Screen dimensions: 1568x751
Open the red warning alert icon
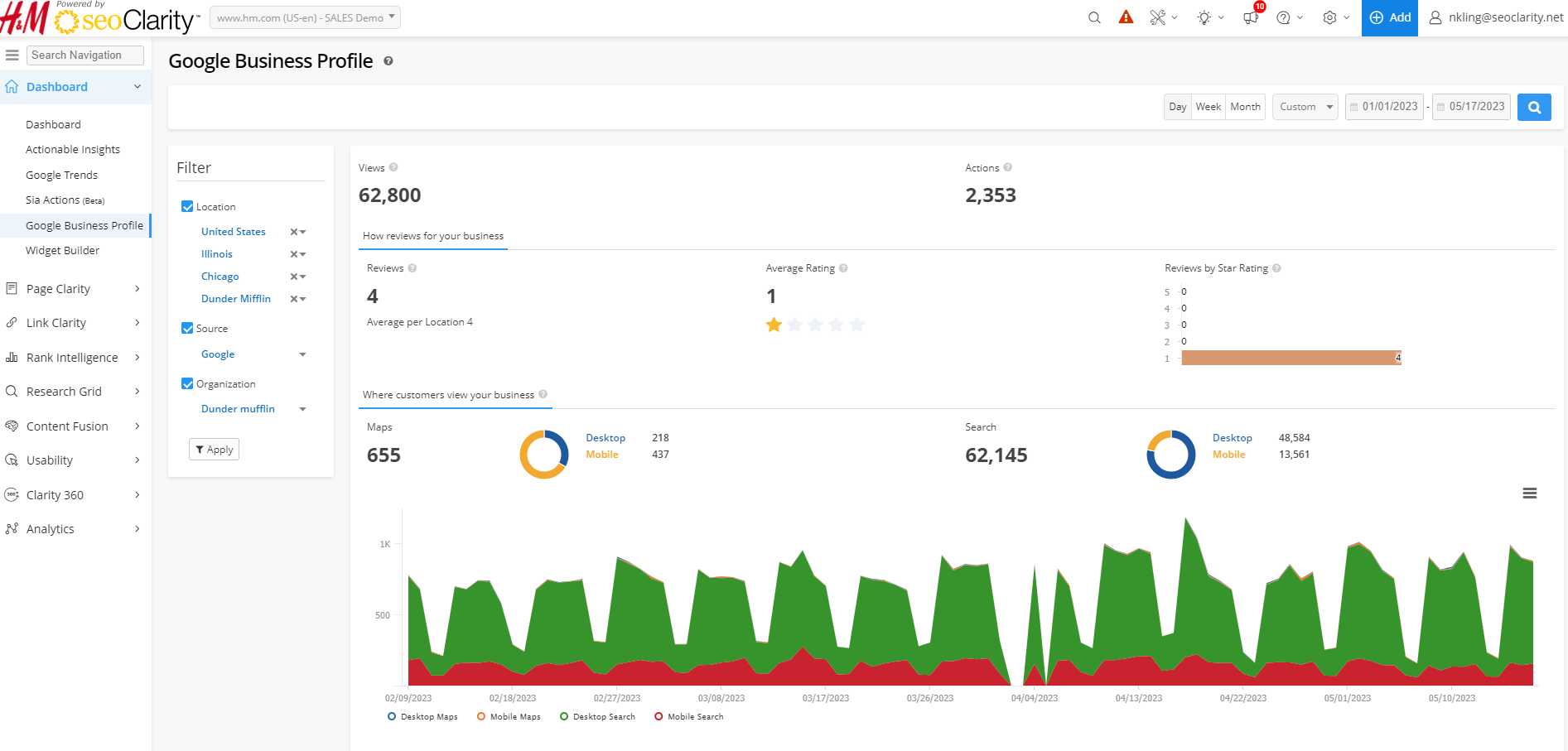click(1126, 17)
